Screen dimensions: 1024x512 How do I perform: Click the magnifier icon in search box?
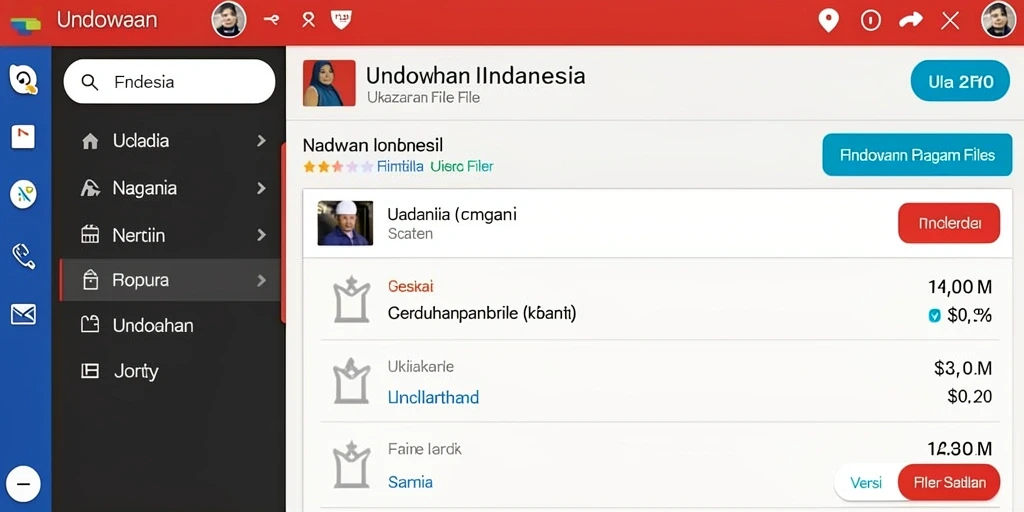89,82
